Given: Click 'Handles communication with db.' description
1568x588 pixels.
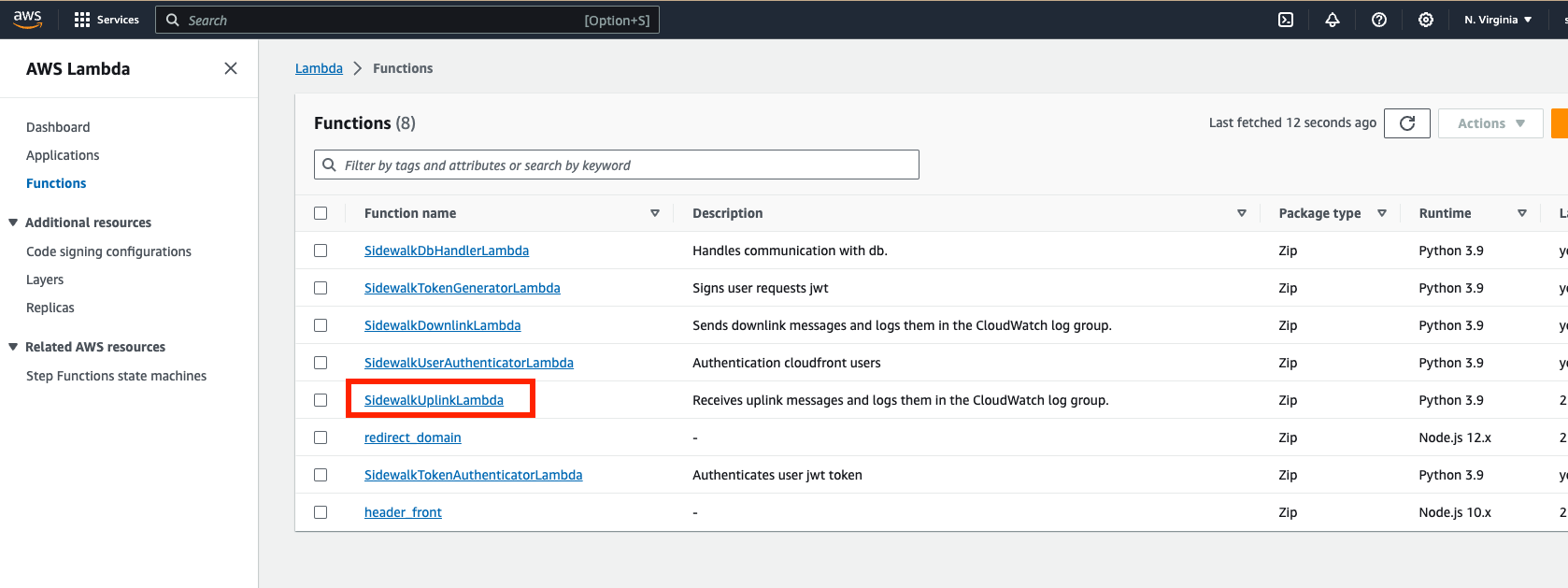Looking at the screenshot, I should (x=790, y=251).
